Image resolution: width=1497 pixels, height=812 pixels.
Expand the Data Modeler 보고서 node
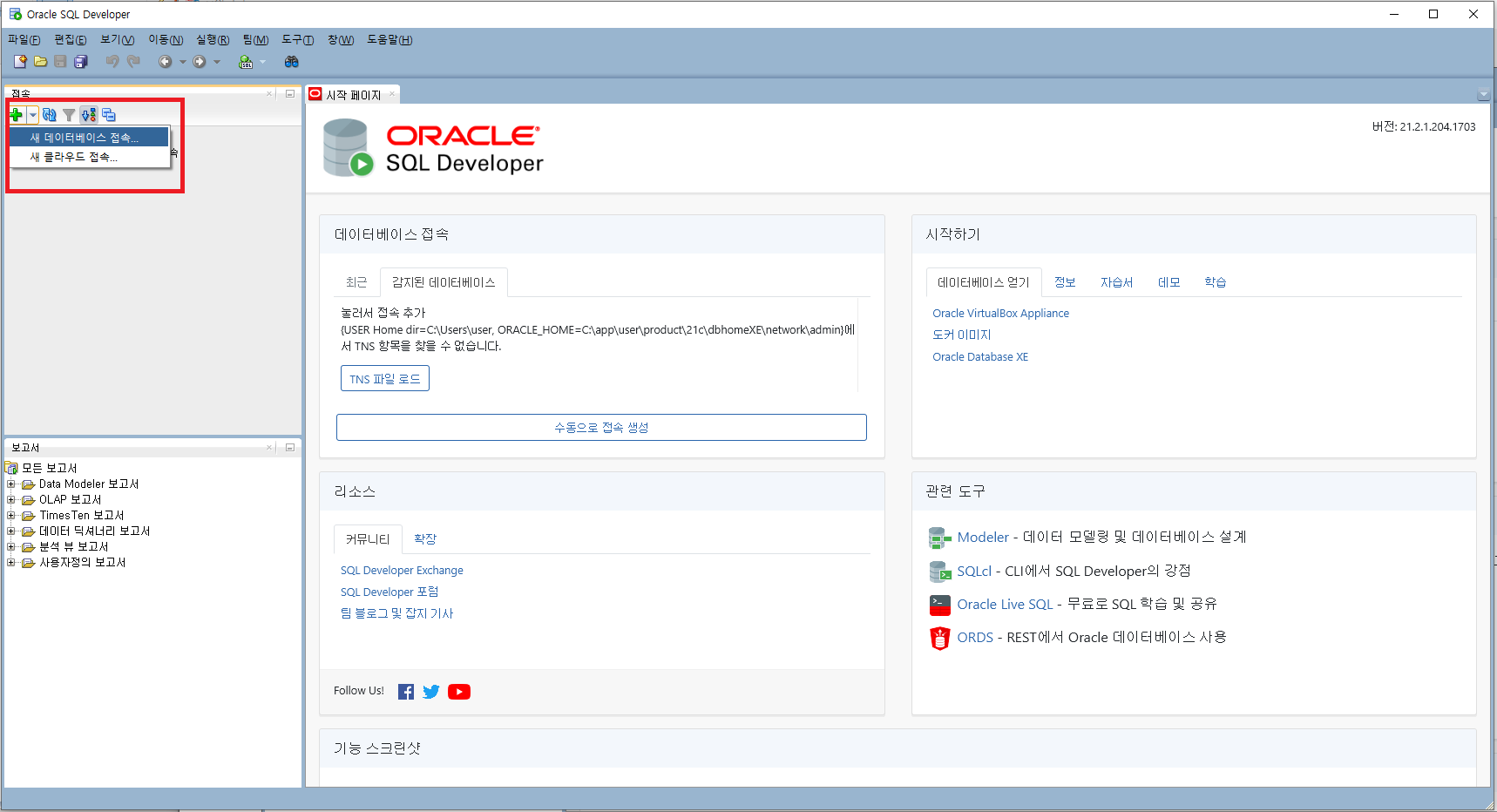(x=11, y=484)
